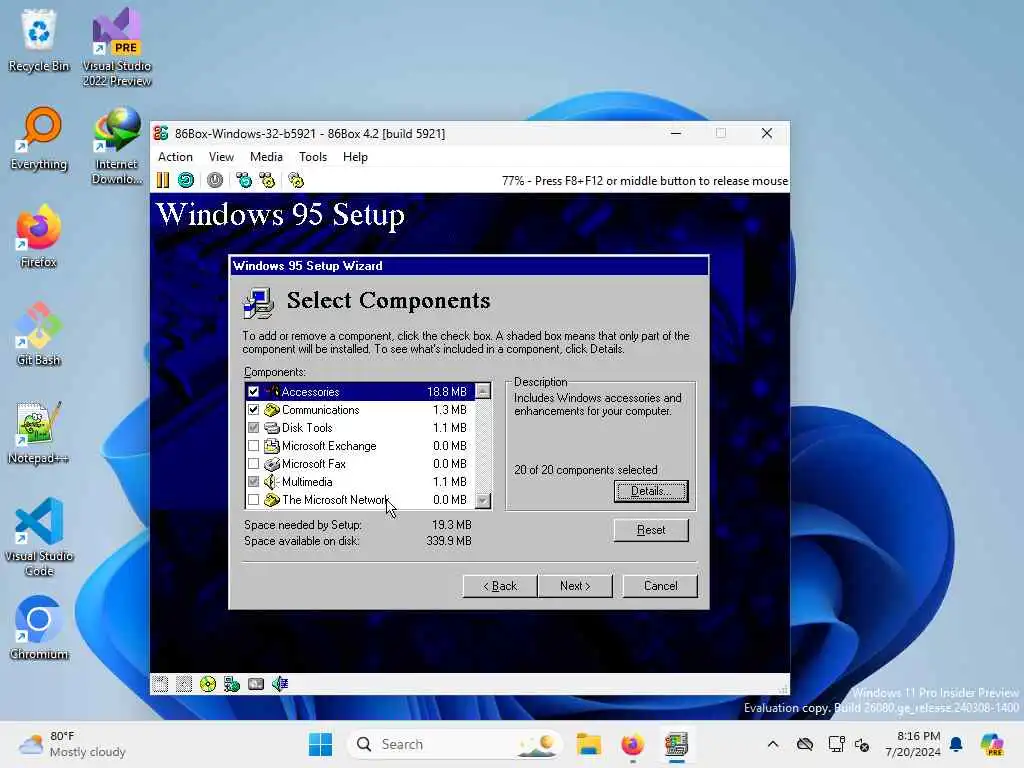Viewport: 1024px width, 768px height.
Task: Select the Chromium desktop shortcut
Action: (x=39, y=629)
